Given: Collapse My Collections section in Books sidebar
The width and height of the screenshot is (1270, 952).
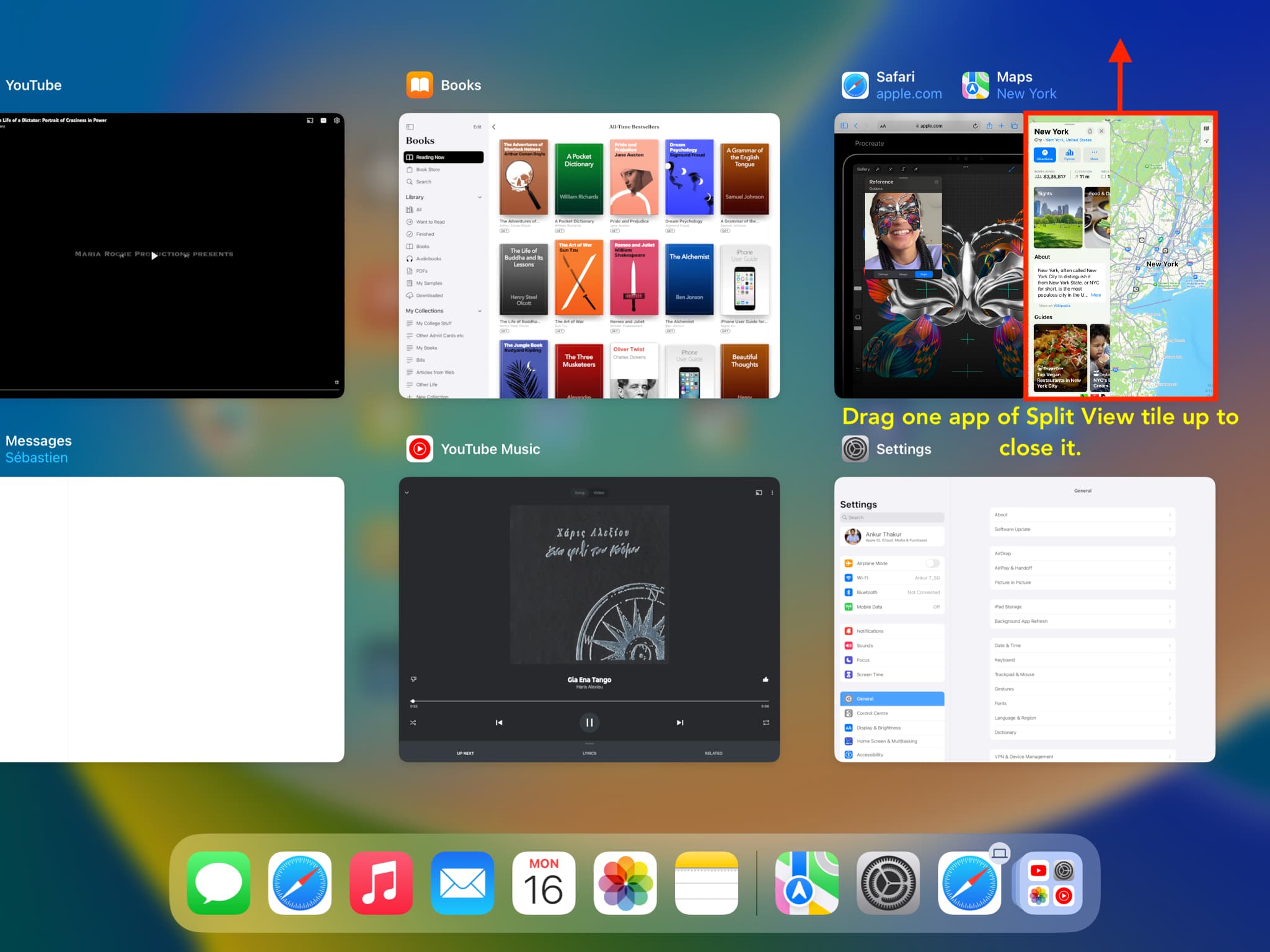Looking at the screenshot, I should tap(480, 311).
